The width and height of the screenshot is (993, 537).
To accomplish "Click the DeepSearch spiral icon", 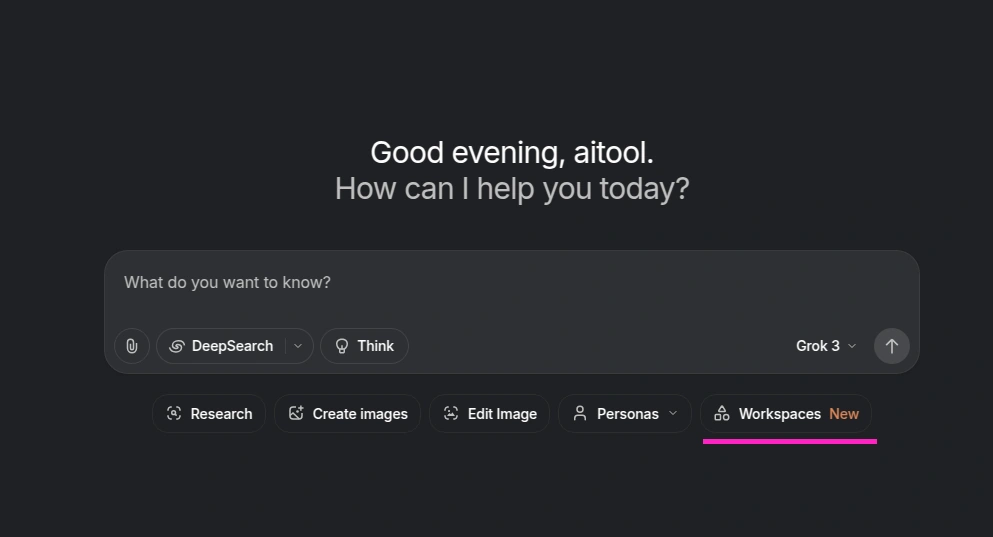I will 177,346.
